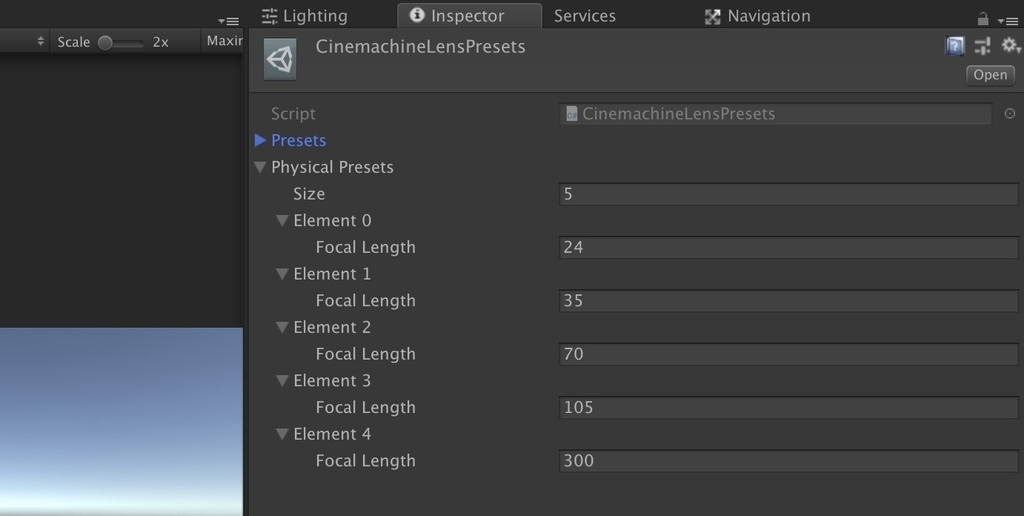Toggle Maximize On Play button
Viewport: 1024px width, 516px height.
tap(224, 41)
